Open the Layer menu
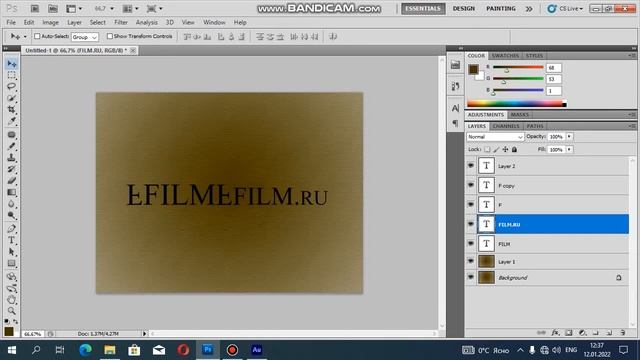Screen dimensions: 640x360 [74, 22]
